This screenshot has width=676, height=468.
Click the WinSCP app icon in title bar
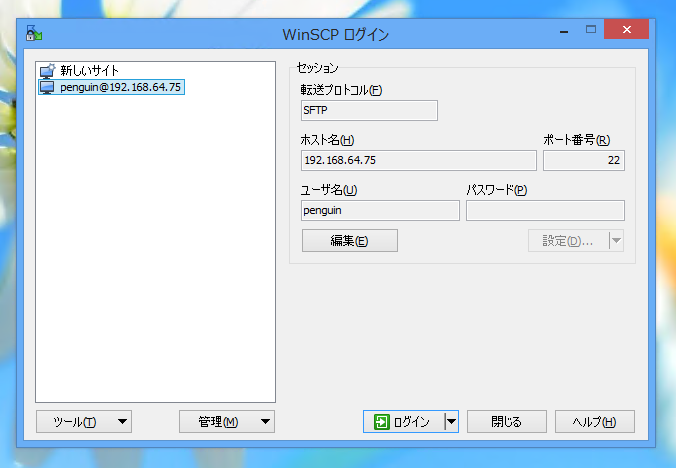pos(34,33)
